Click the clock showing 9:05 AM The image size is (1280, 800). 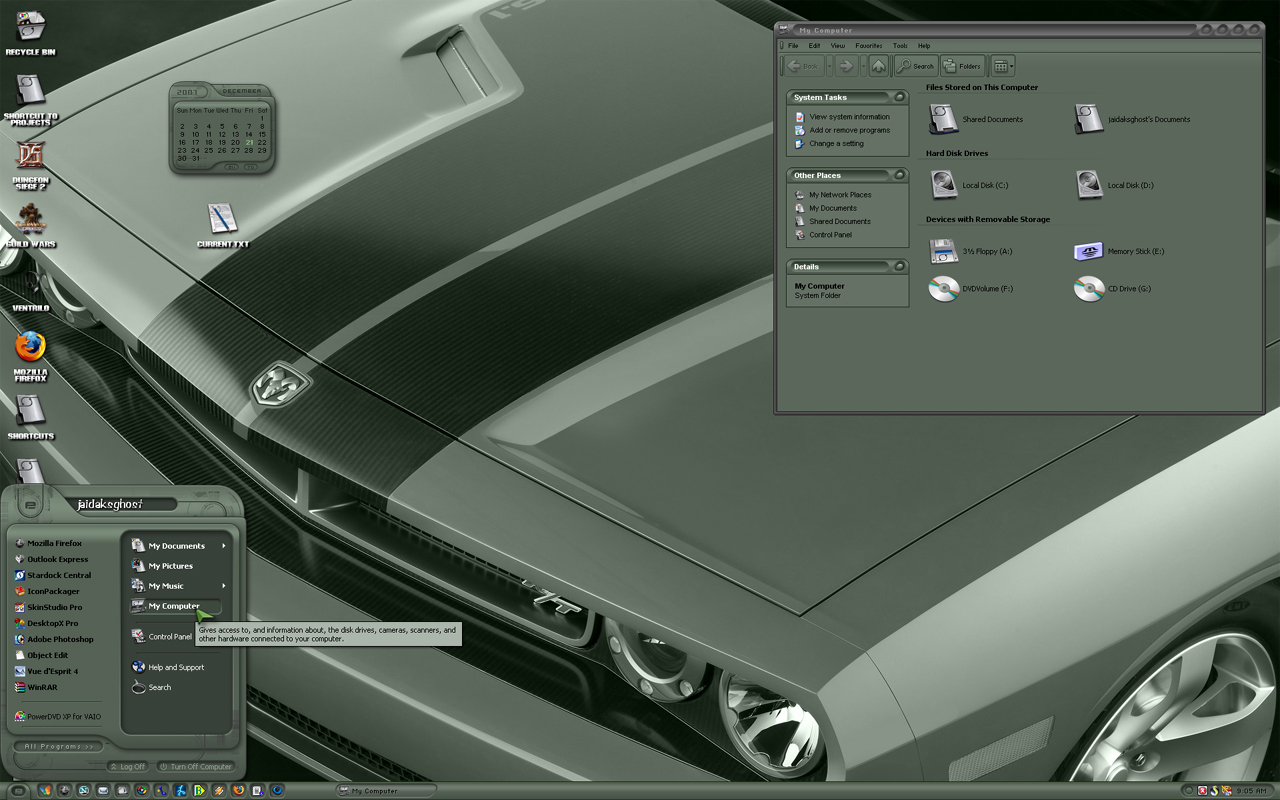click(1252, 791)
